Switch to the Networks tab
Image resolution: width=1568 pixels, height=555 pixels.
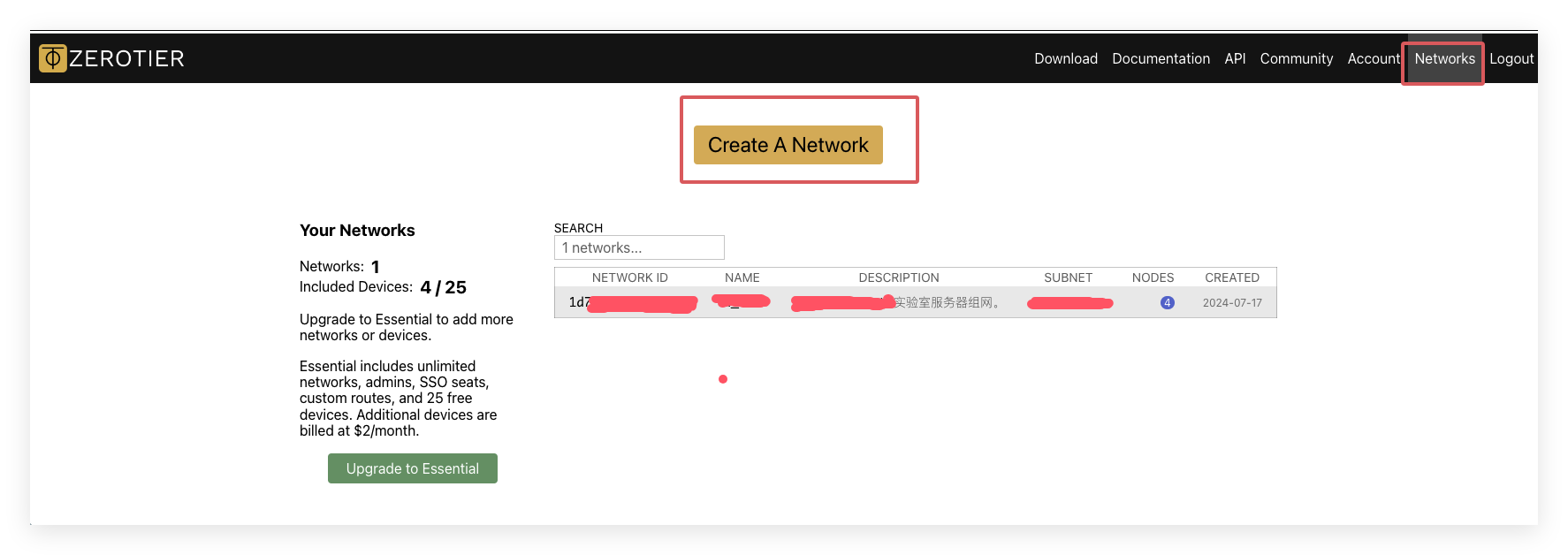[x=1444, y=58]
